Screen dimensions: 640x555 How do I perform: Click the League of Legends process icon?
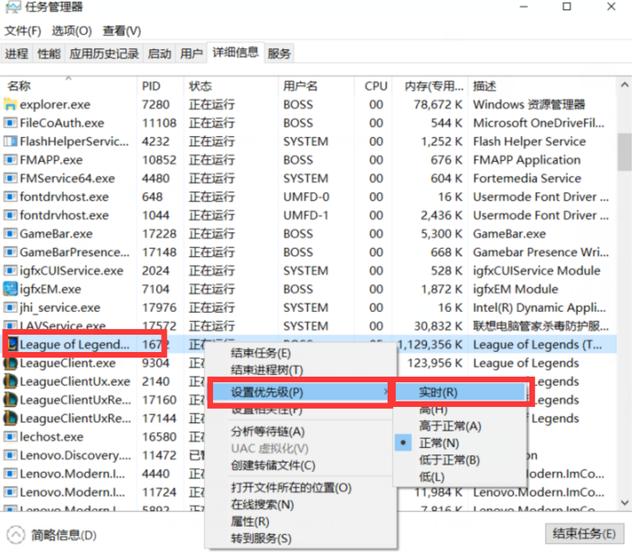11,345
